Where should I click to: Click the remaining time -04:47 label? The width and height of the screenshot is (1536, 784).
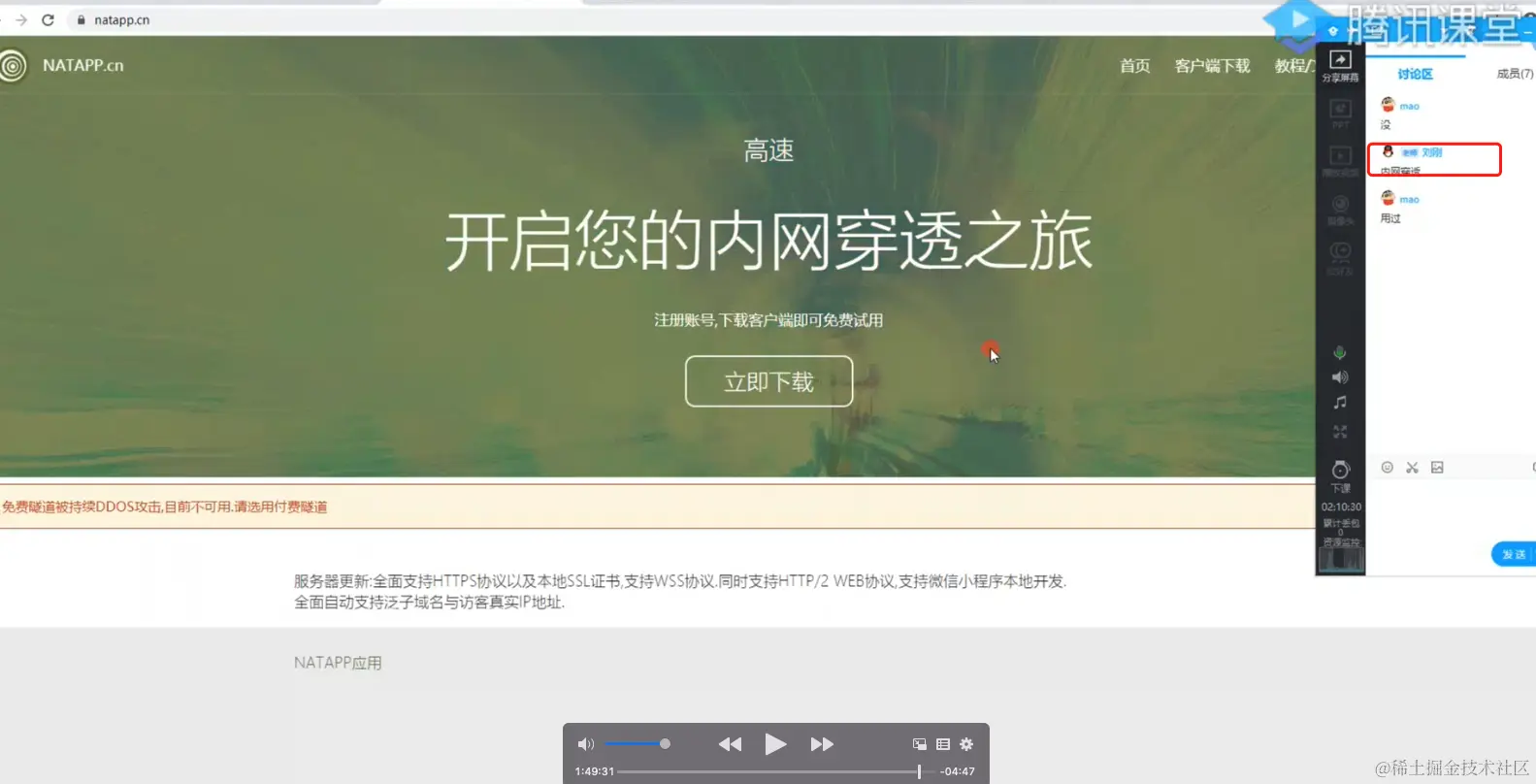(x=958, y=771)
